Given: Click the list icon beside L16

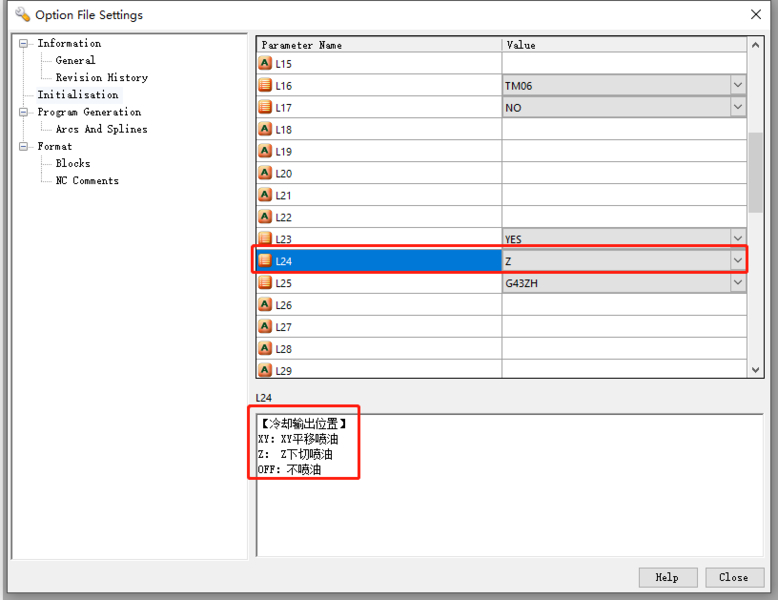Looking at the screenshot, I should click(x=265, y=85).
